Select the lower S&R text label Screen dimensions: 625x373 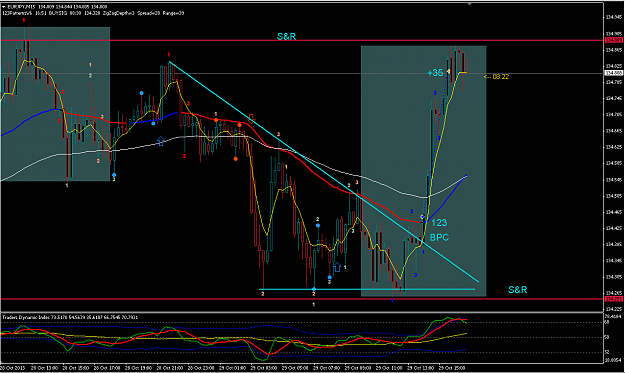517,290
